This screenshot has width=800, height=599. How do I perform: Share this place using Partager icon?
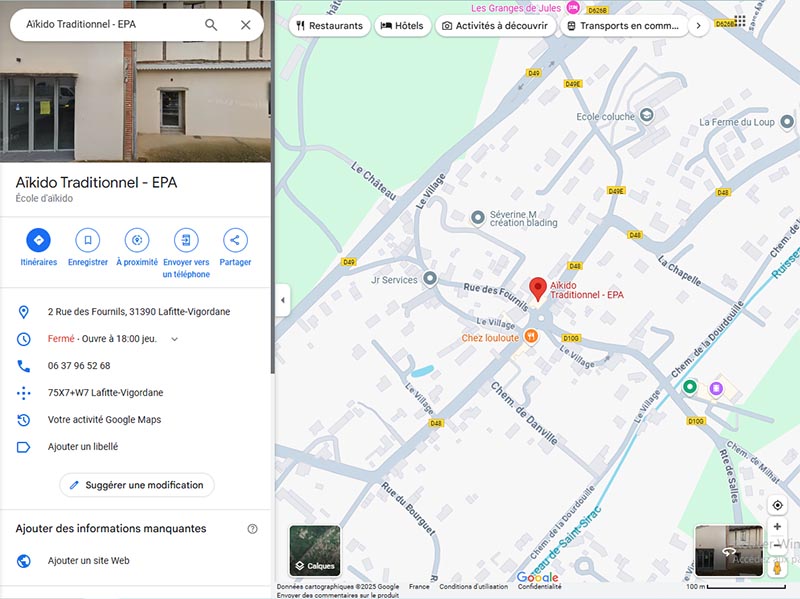click(x=235, y=240)
